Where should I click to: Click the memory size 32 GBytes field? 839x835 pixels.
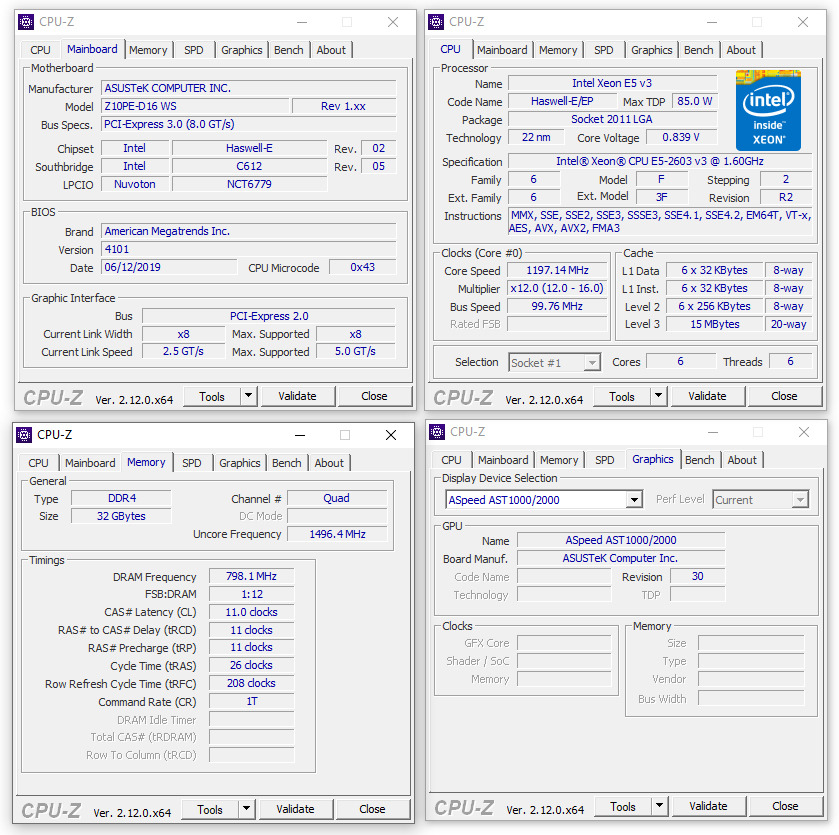point(121,516)
